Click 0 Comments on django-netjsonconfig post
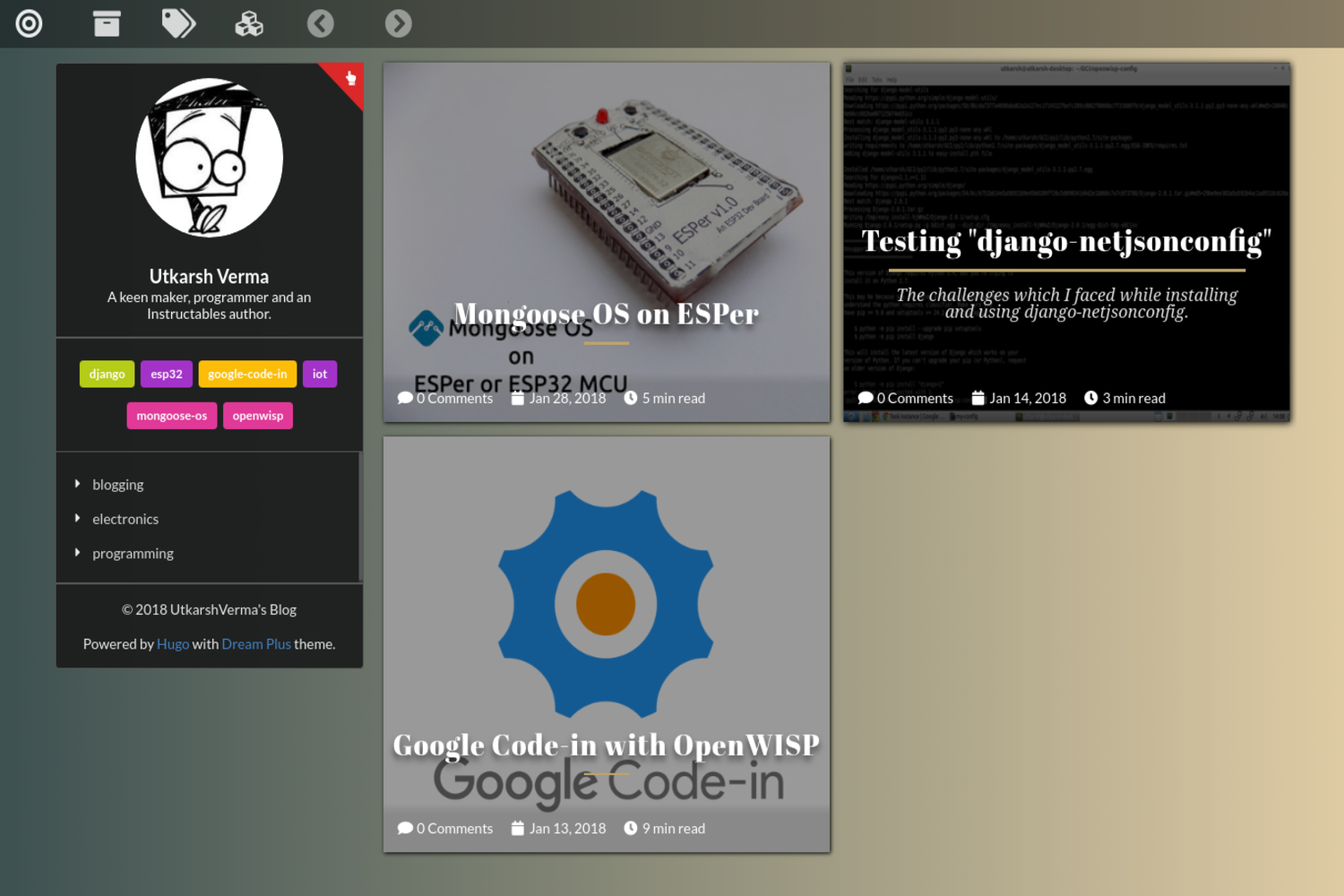This screenshot has height=896, width=1344. [x=915, y=398]
